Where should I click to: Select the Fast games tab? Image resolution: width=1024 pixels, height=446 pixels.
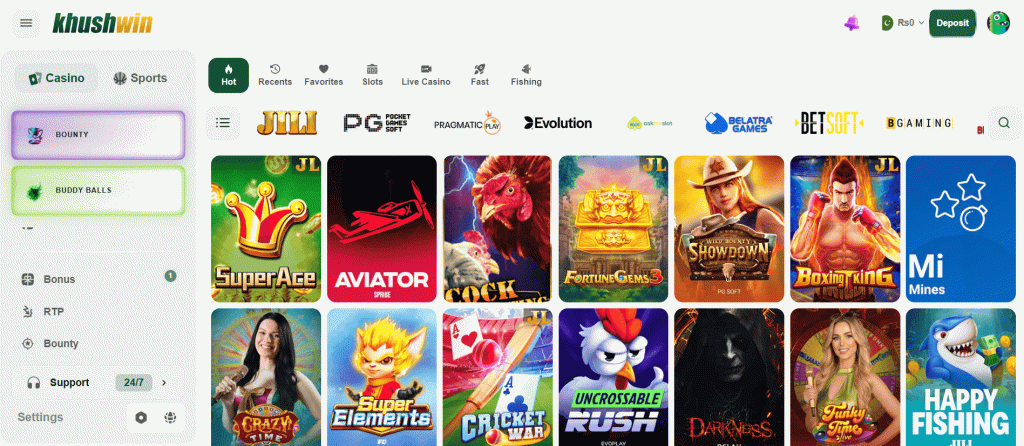[479, 76]
